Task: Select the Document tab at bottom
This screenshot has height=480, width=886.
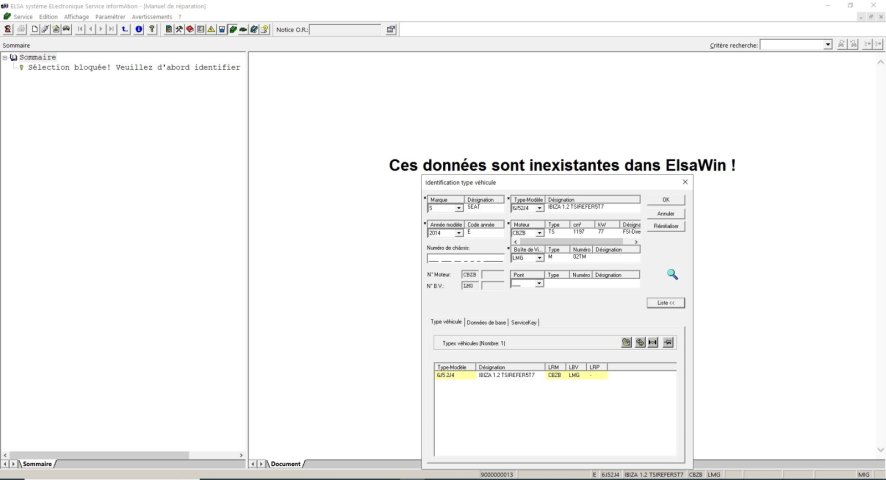Action: pyautogui.click(x=285, y=464)
